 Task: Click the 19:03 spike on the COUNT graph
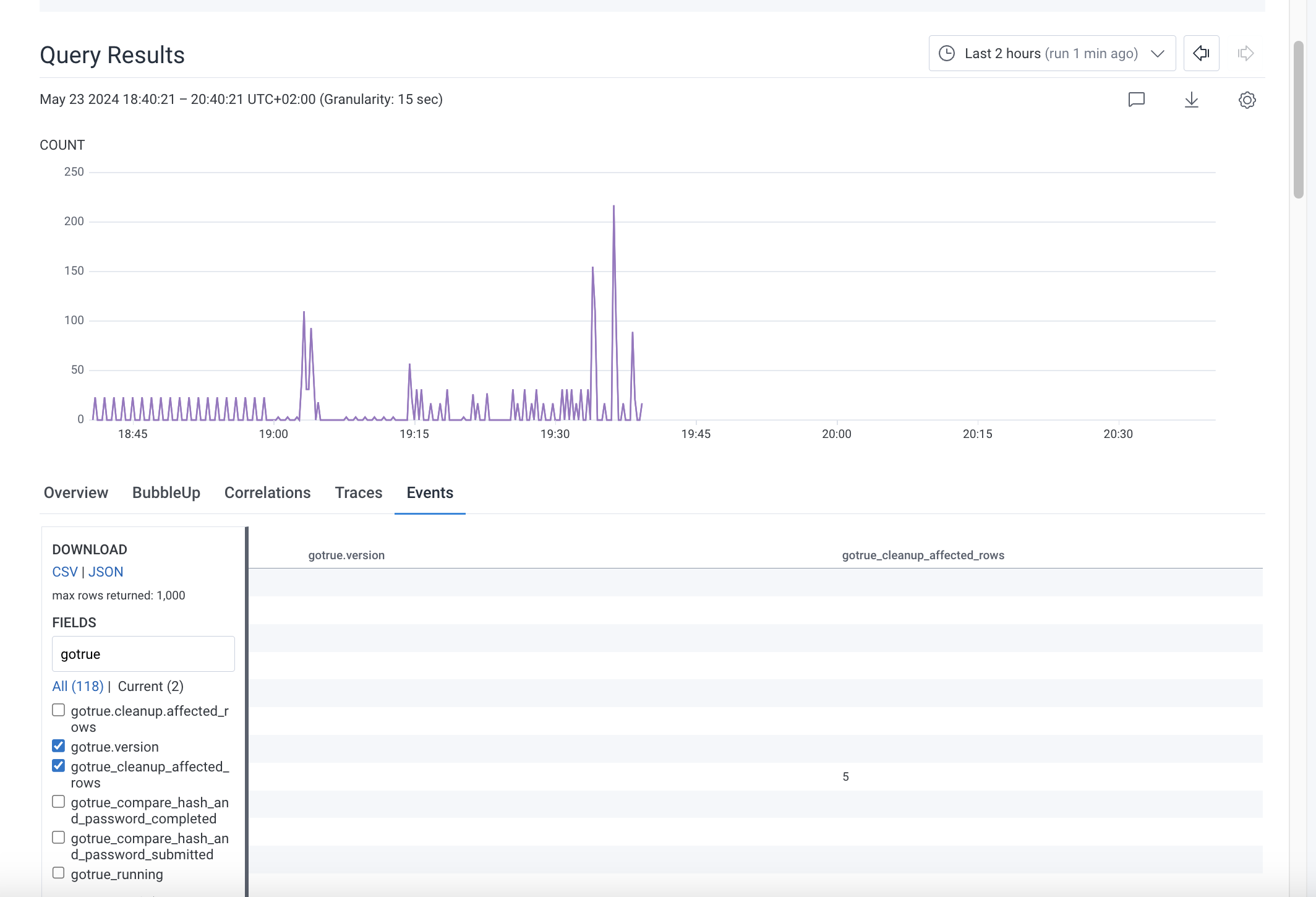pyautogui.click(x=304, y=313)
